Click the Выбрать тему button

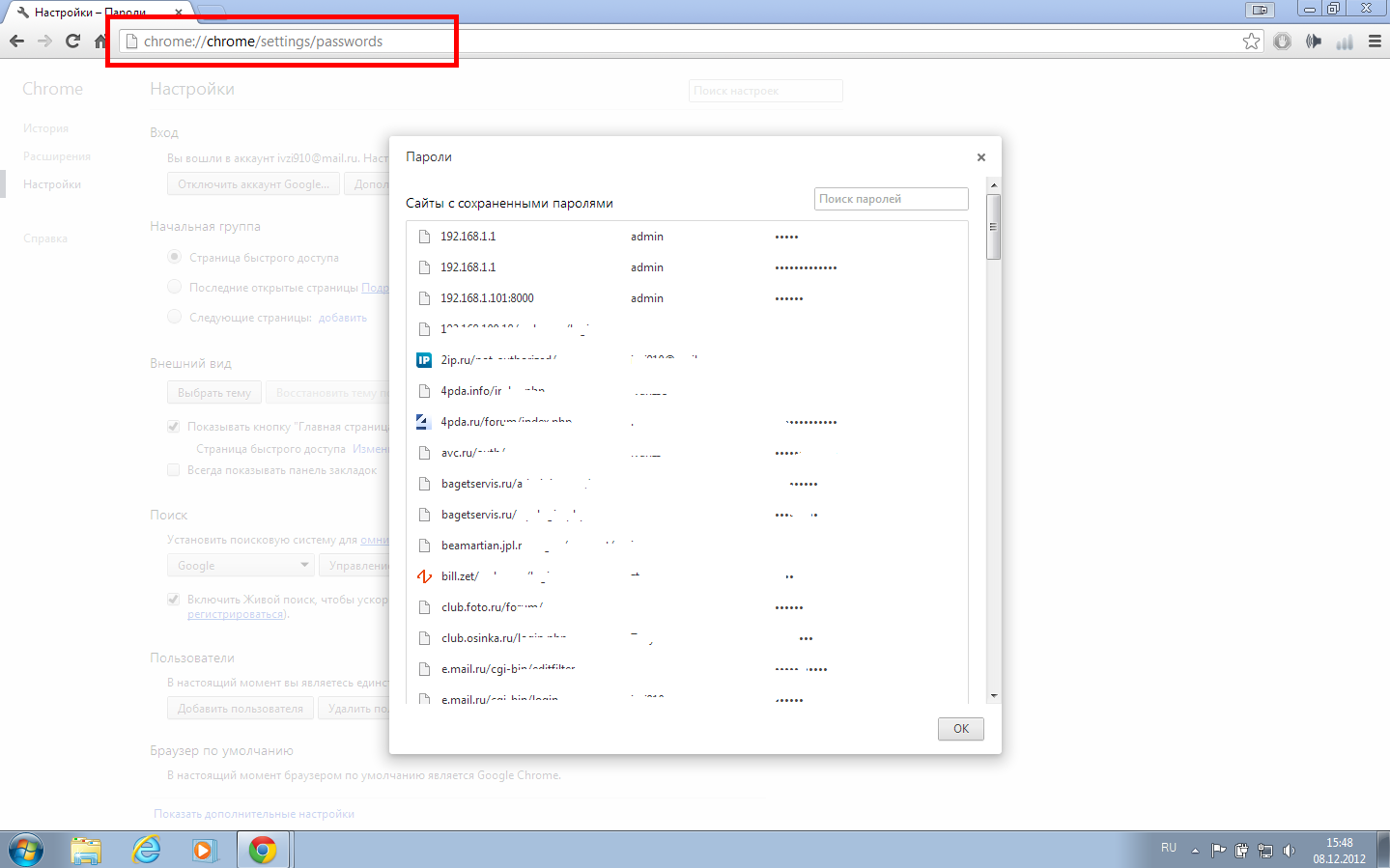pyautogui.click(x=214, y=393)
